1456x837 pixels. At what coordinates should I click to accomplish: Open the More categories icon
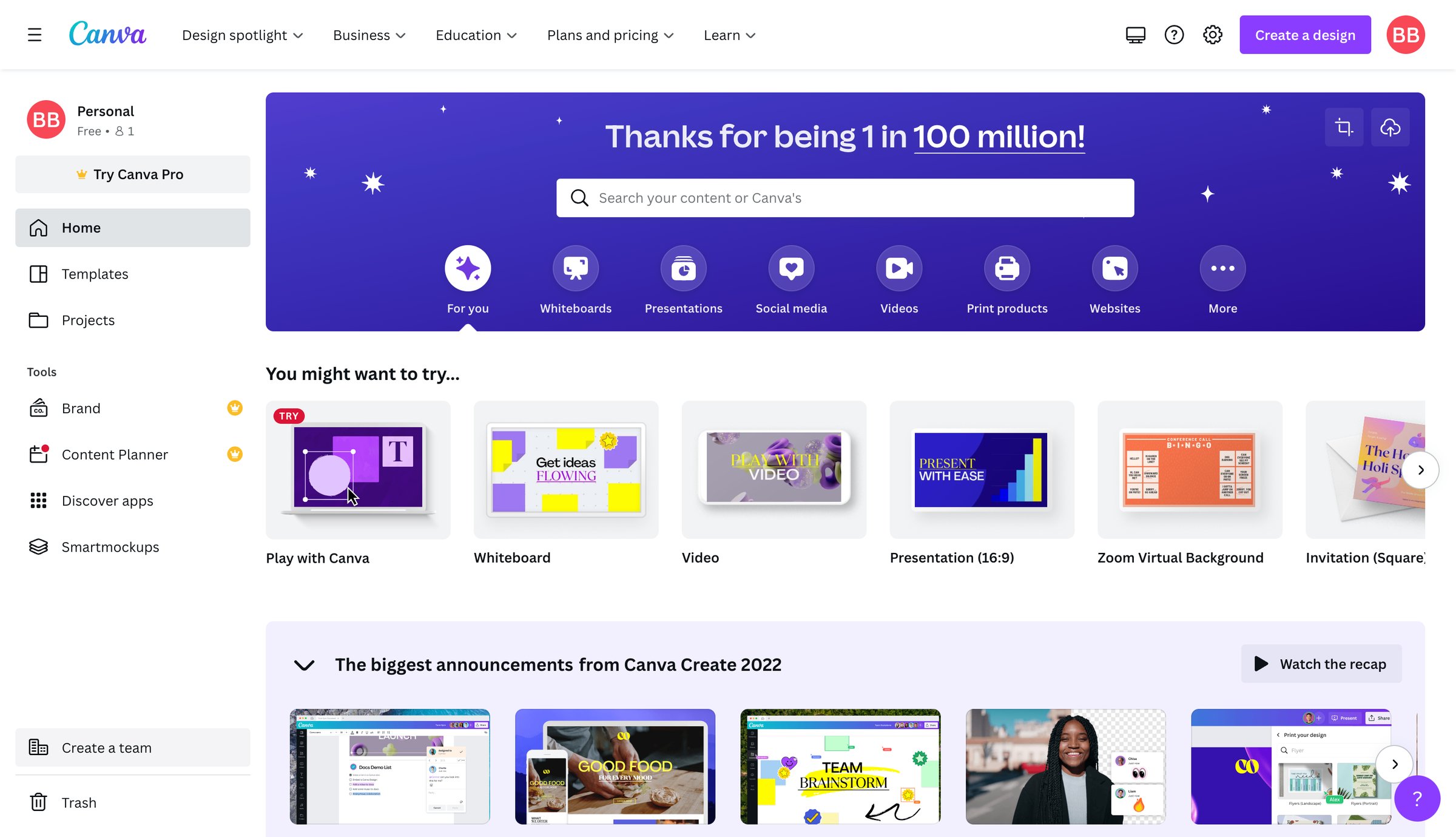pos(1223,268)
